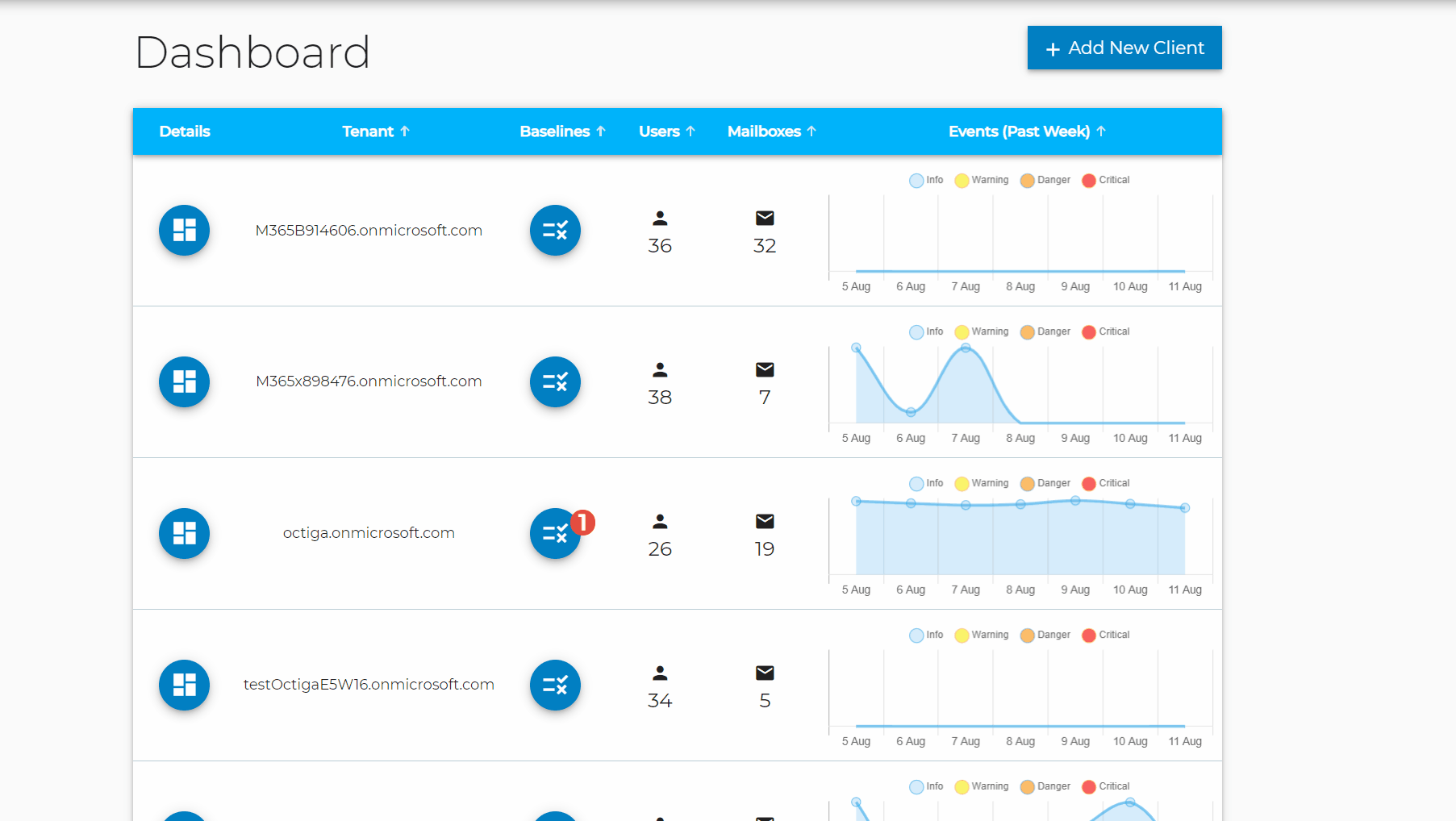Click the Add New Client button

[1124, 48]
